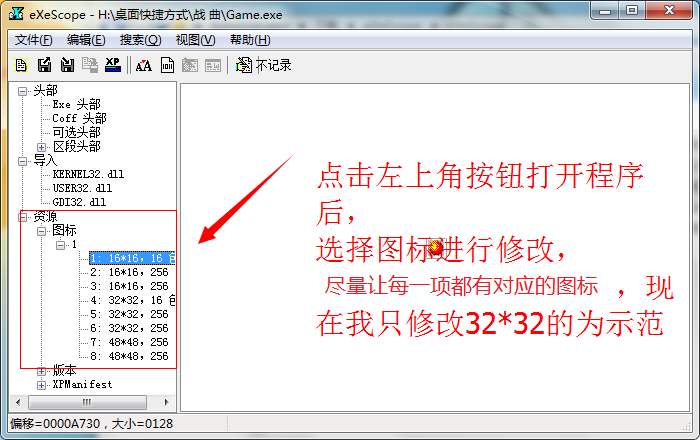Click the tree panel's horizontal scrollbar thumb
Image resolution: width=700 pixels, height=440 pixels.
pyautogui.click(x=88, y=403)
